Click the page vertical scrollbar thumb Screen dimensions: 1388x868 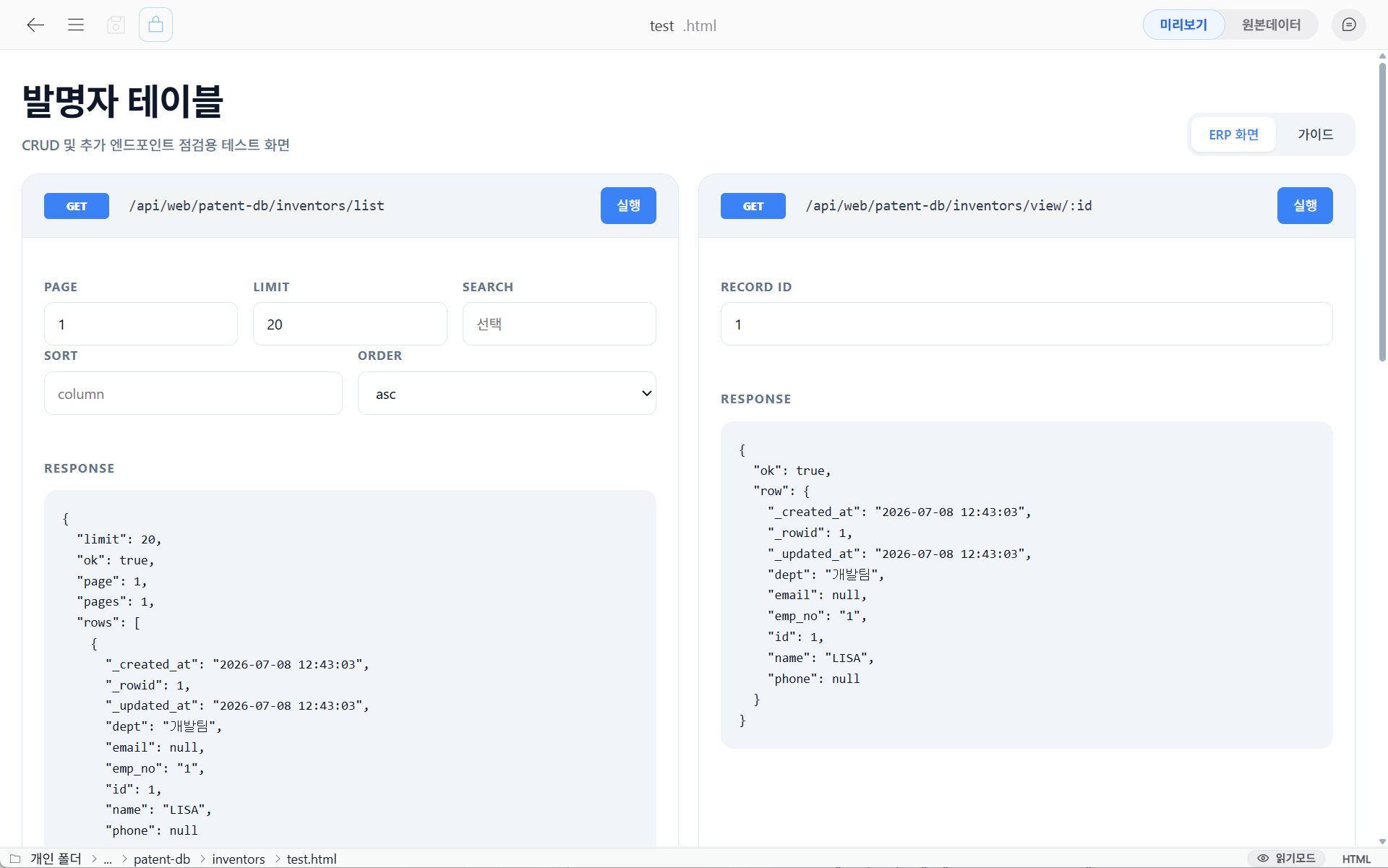[x=1382, y=211]
